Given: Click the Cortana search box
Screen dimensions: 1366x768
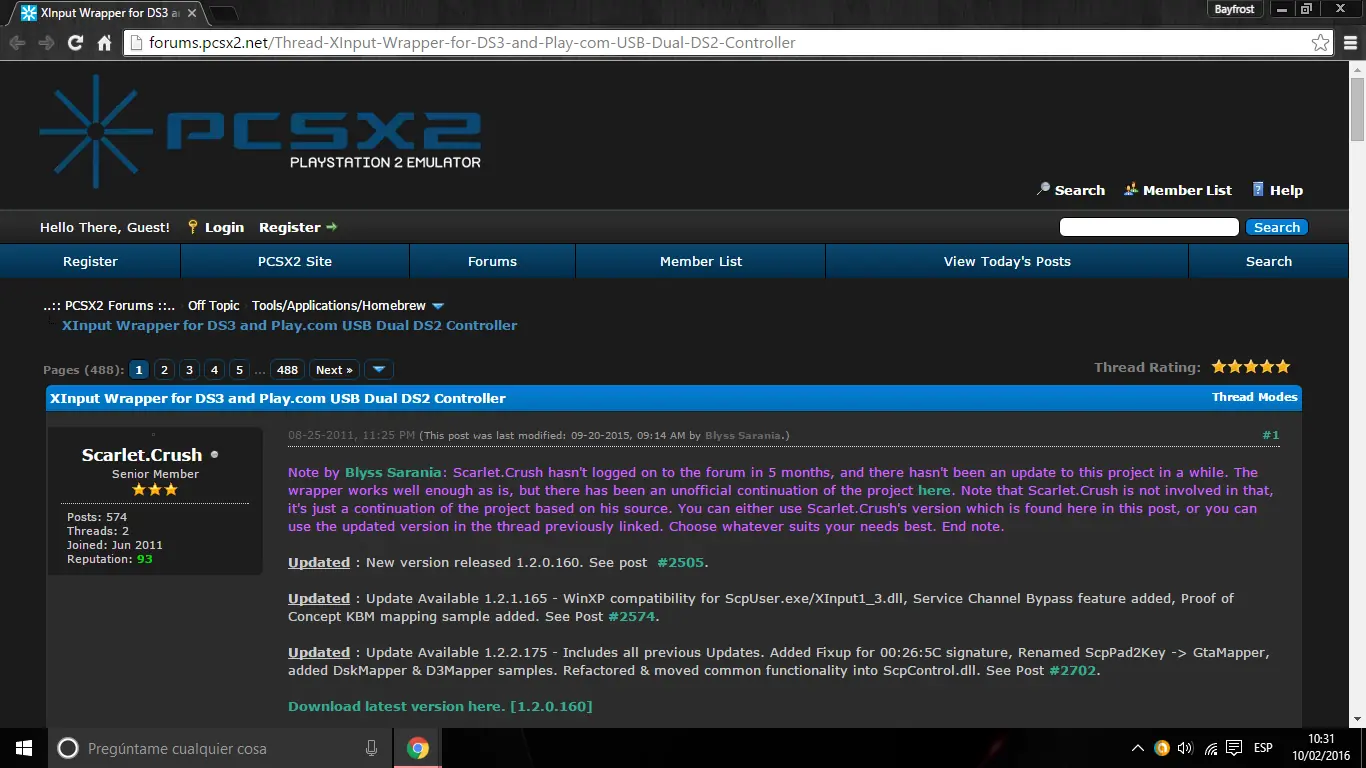Looking at the screenshot, I should coord(221,748).
